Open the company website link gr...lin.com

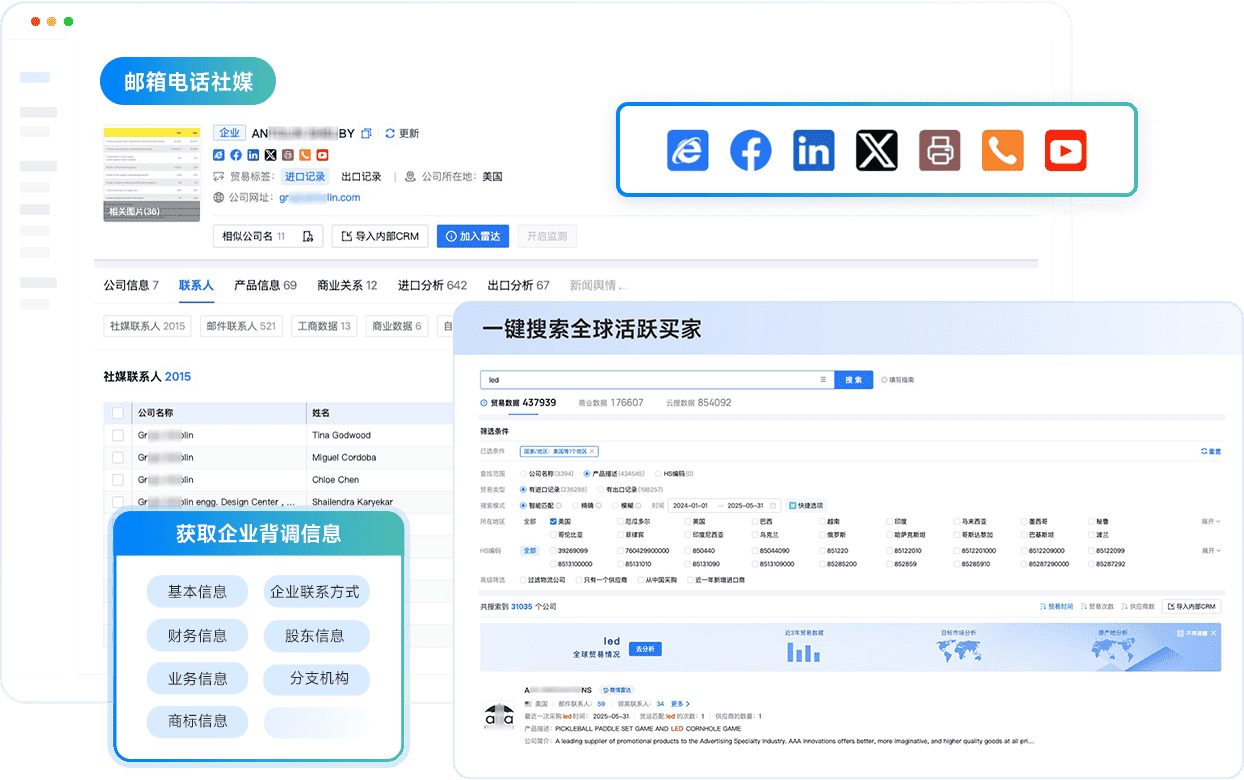pos(318,199)
